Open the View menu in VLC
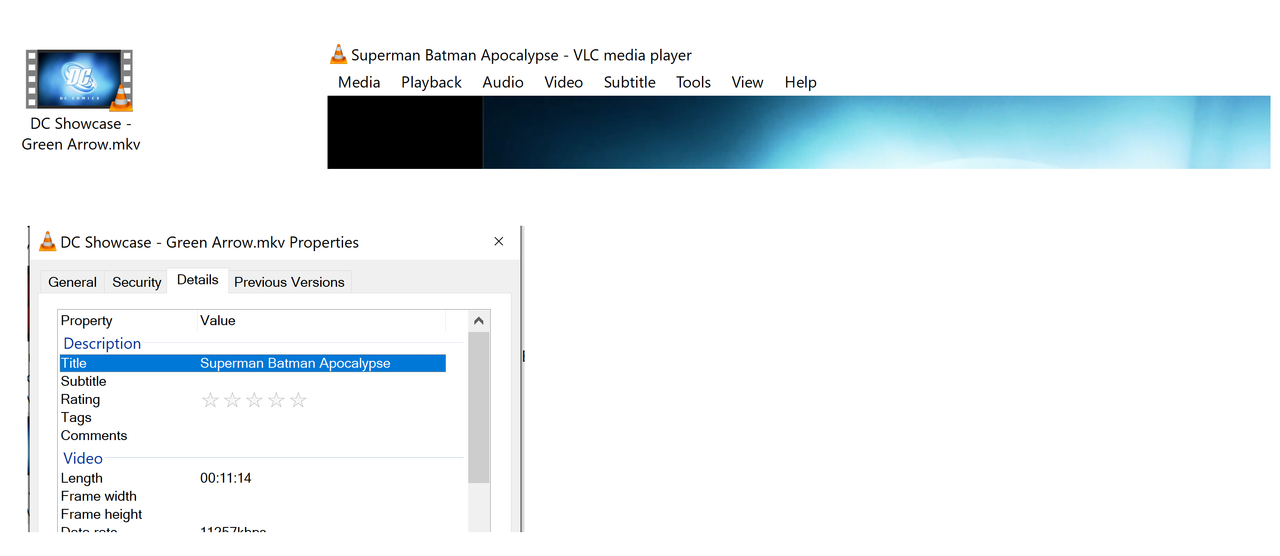 pos(747,82)
